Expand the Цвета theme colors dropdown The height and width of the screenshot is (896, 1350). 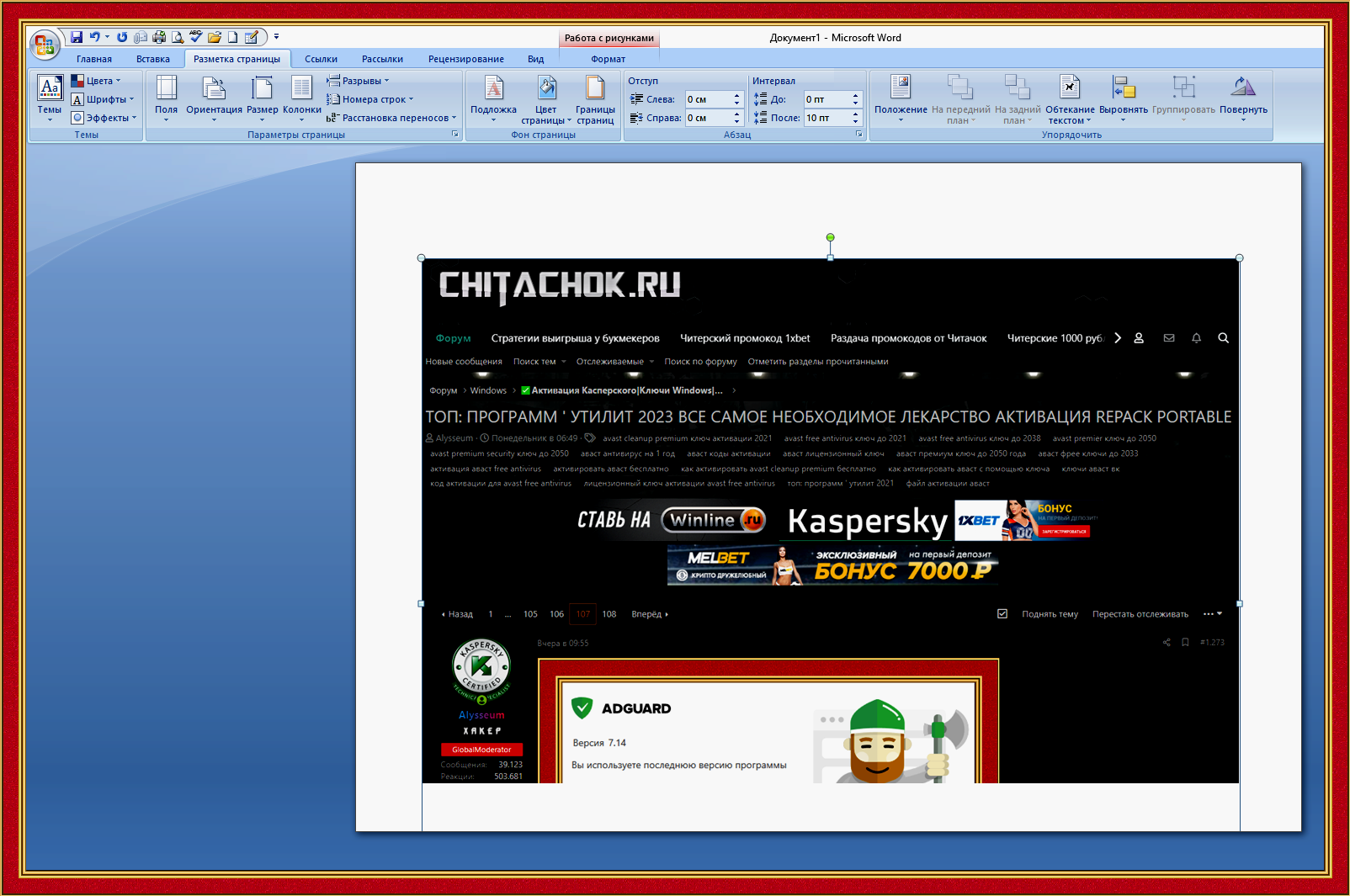[x=96, y=81]
